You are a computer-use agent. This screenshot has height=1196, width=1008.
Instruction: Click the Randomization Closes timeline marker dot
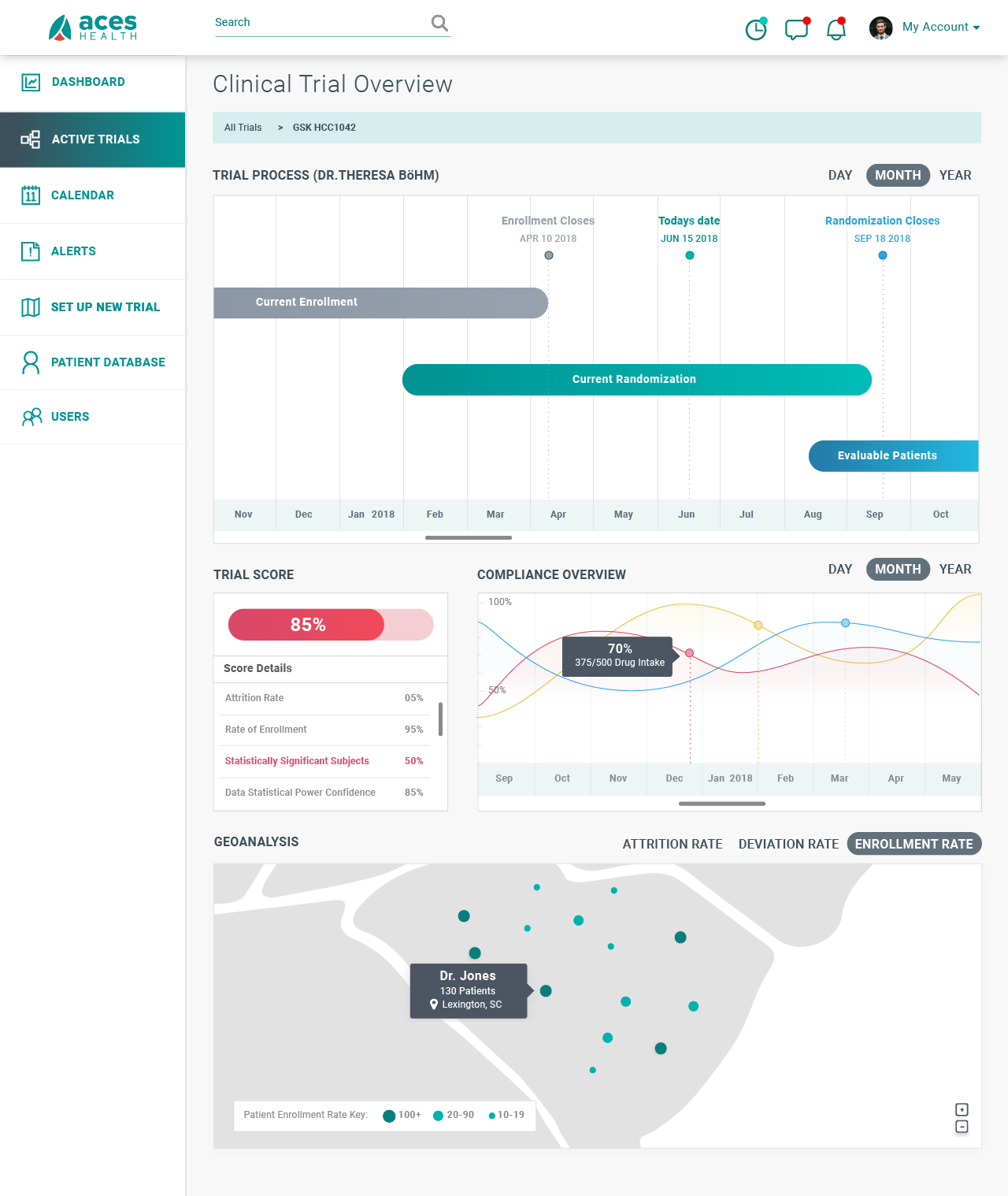pyautogui.click(x=883, y=255)
